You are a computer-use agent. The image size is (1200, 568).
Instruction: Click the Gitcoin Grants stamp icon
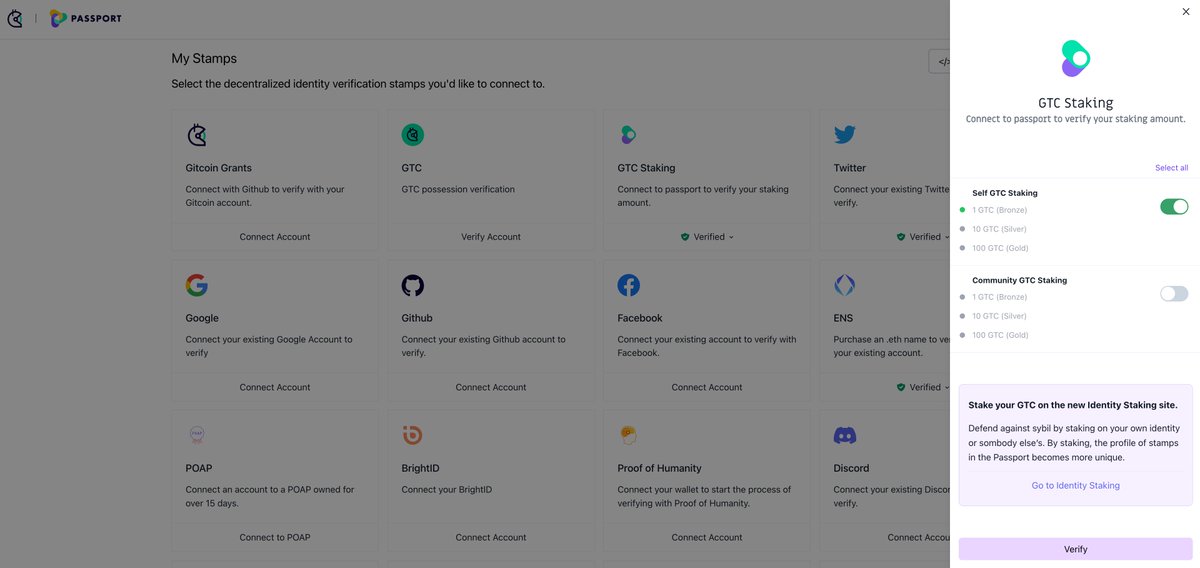point(197,135)
